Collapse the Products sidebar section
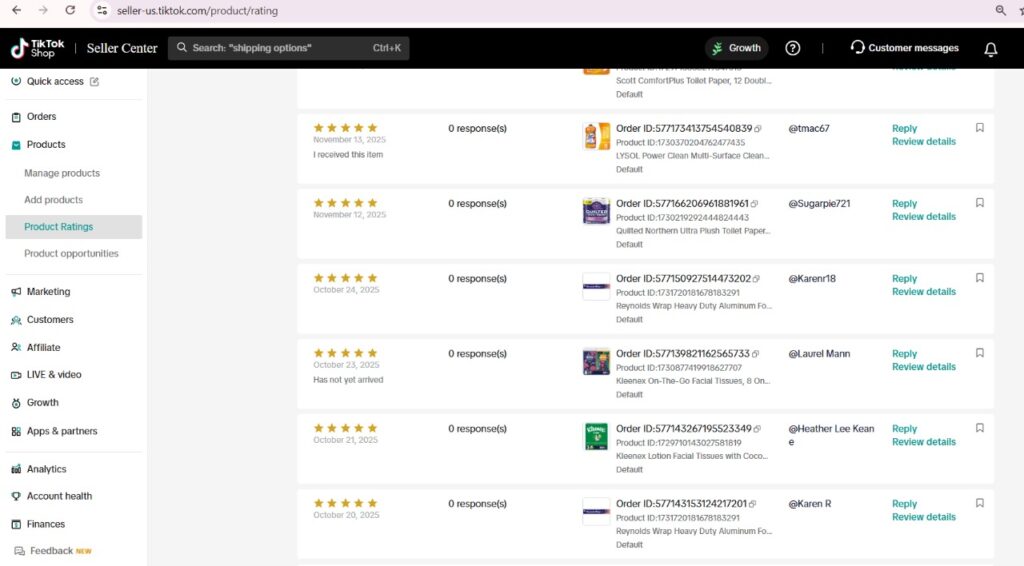Viewport: 1024px width, 566px height. [x=46, y=145]
